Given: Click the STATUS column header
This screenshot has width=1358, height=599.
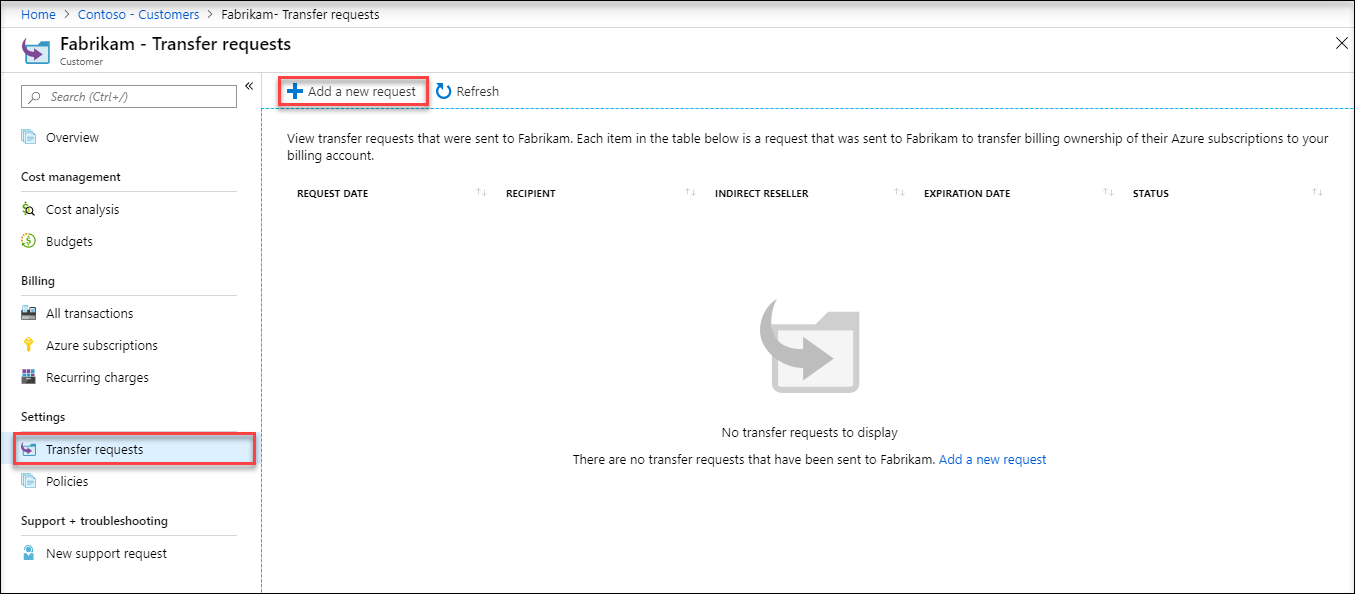Looking at the screenshot, I should coord(1151,193).
